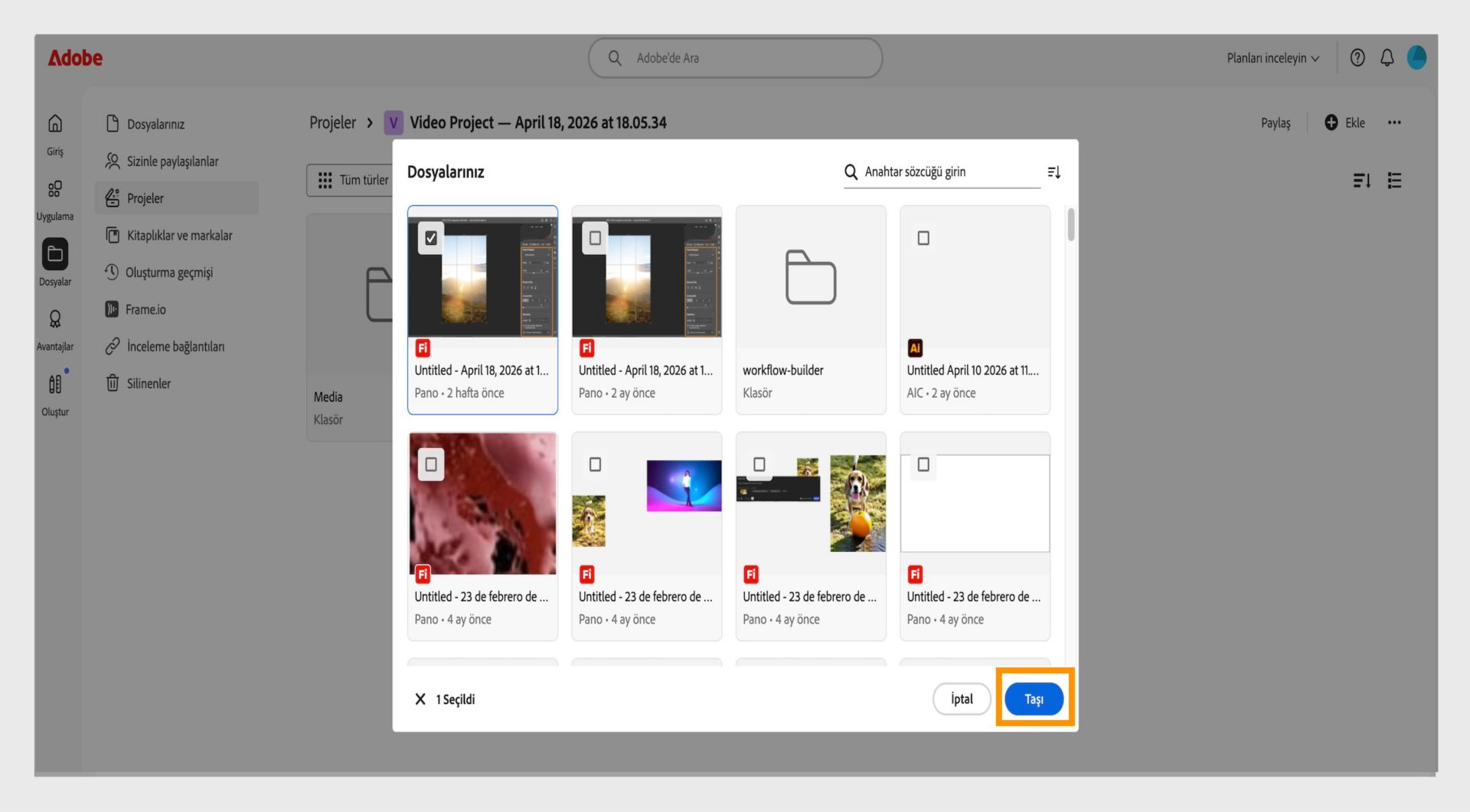1470x812 pixels.
Task: Check the blank white Untitled 23 de febrero file
Action: [x=923, y=465]
